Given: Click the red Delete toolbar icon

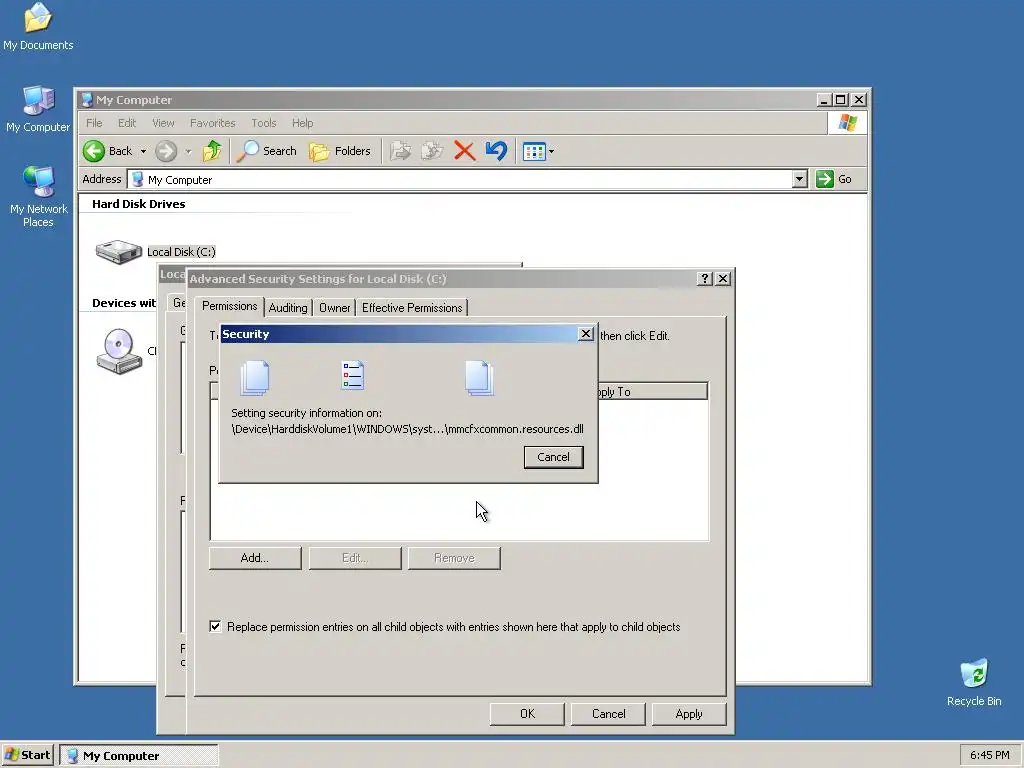Looking at the screenshot, I should pyautogui.click(x=464, y=151).
